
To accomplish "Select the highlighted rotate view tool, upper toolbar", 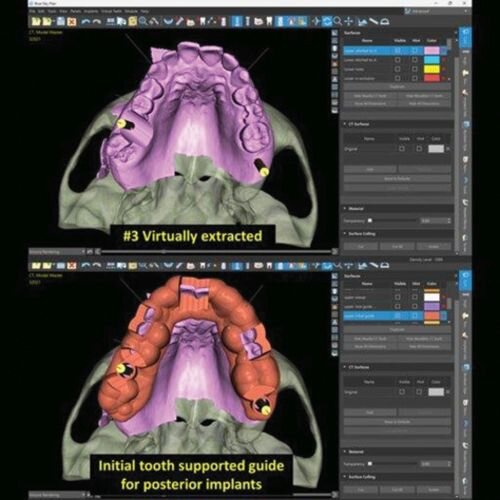I will (327, 22).
